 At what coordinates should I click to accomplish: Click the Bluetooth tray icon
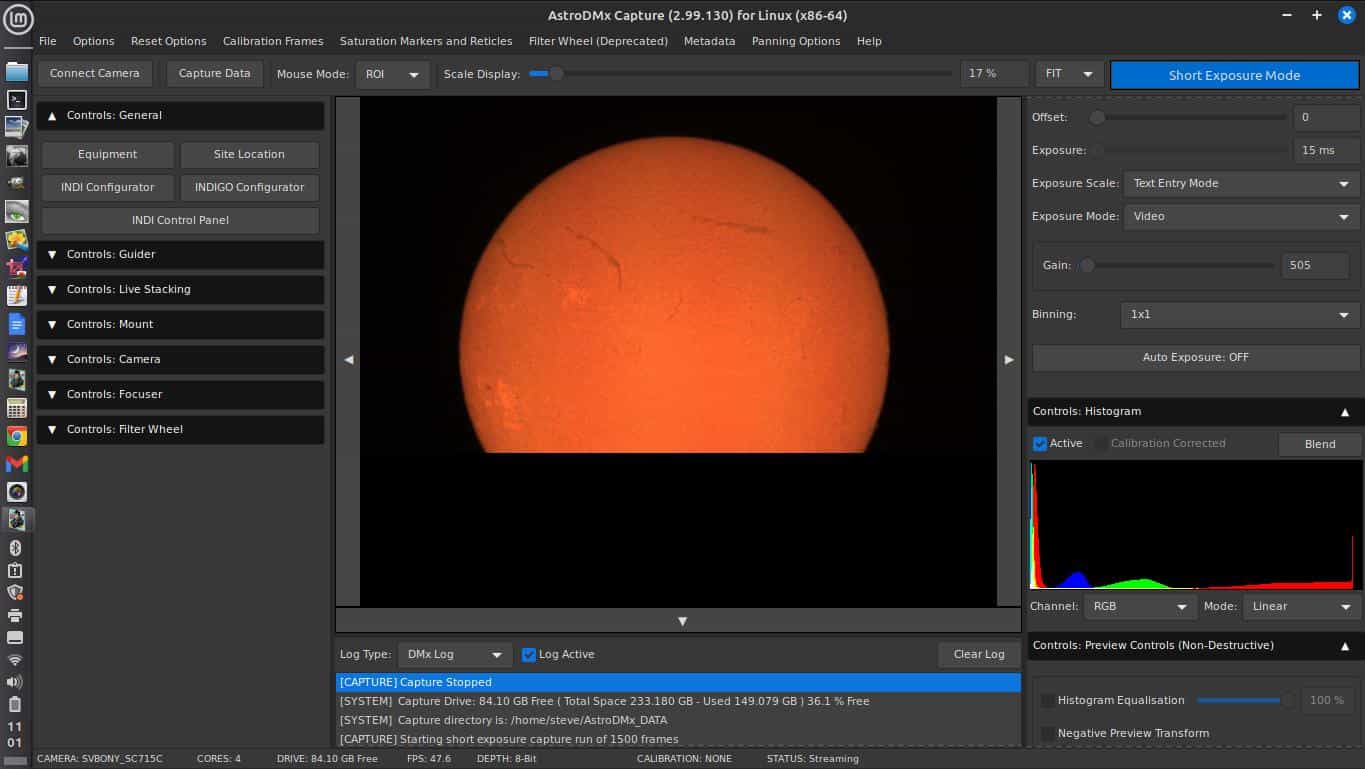pos(15,547)
